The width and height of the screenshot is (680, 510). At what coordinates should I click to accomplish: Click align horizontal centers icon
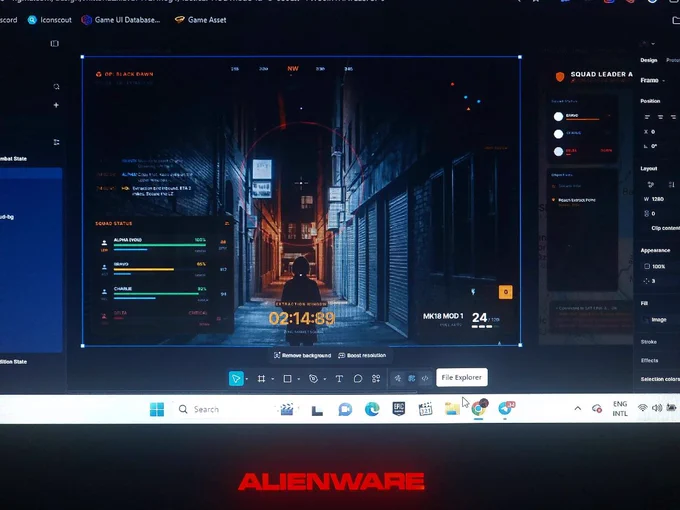click(x=660, y=117)
